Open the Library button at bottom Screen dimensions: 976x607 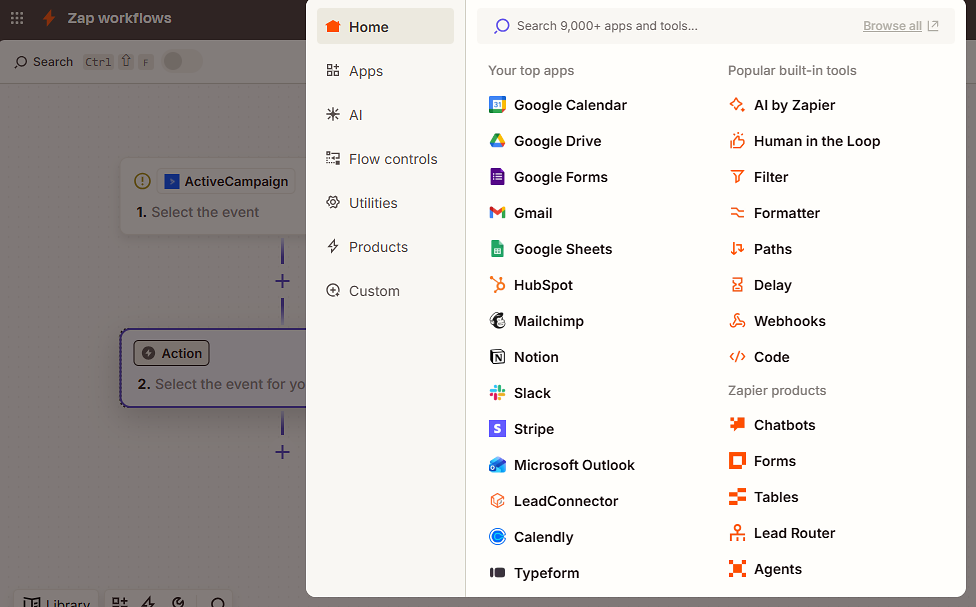(57, 601)
